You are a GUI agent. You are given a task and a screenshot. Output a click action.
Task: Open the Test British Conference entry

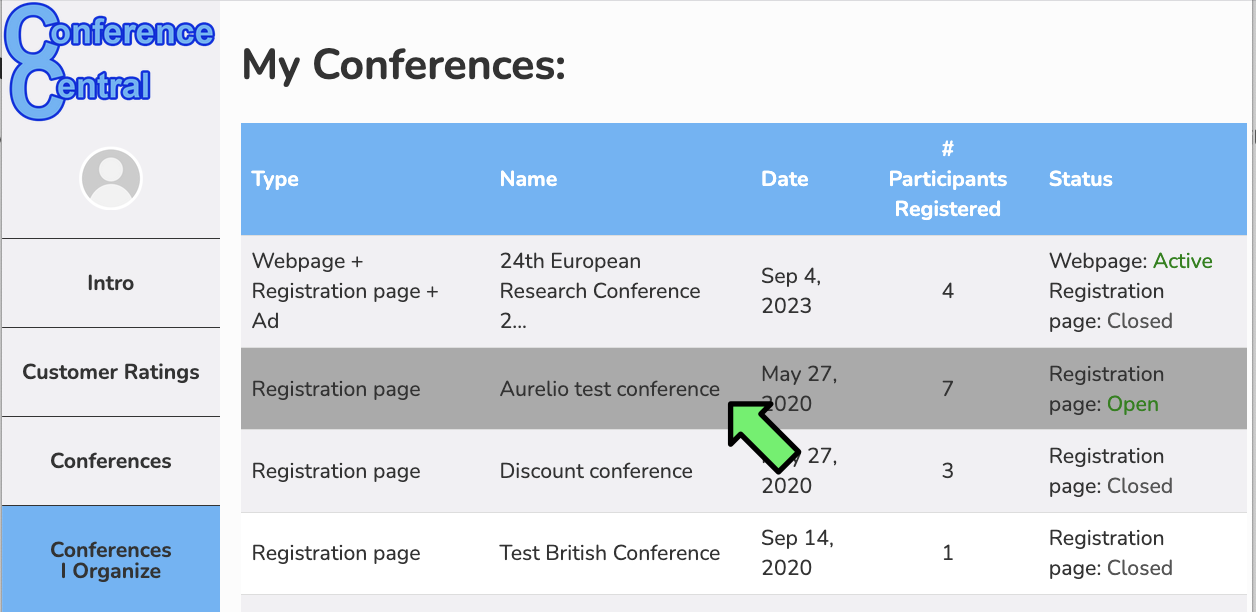point(610,553)
